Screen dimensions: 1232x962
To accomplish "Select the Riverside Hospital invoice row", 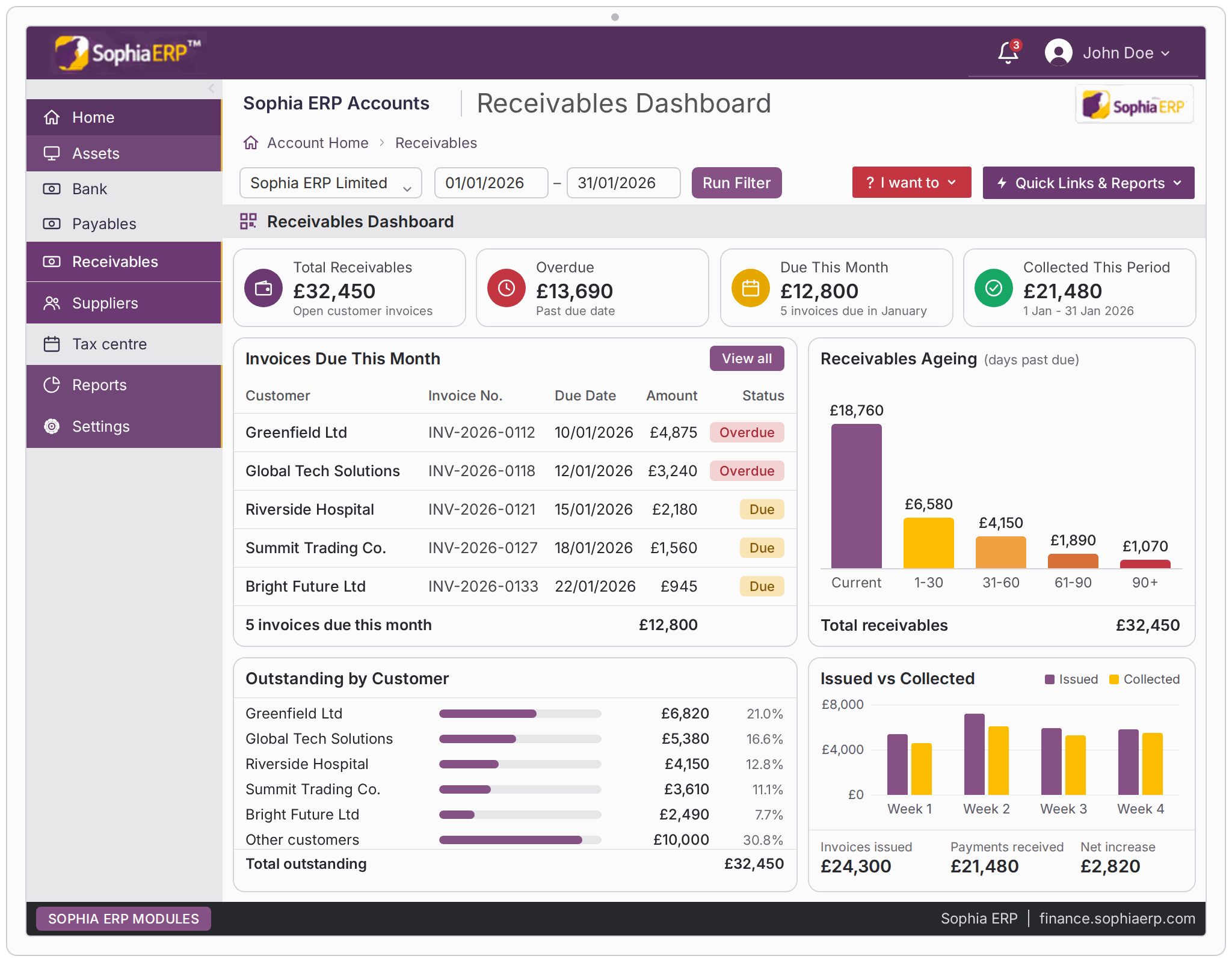I will [x=515, y=509].
